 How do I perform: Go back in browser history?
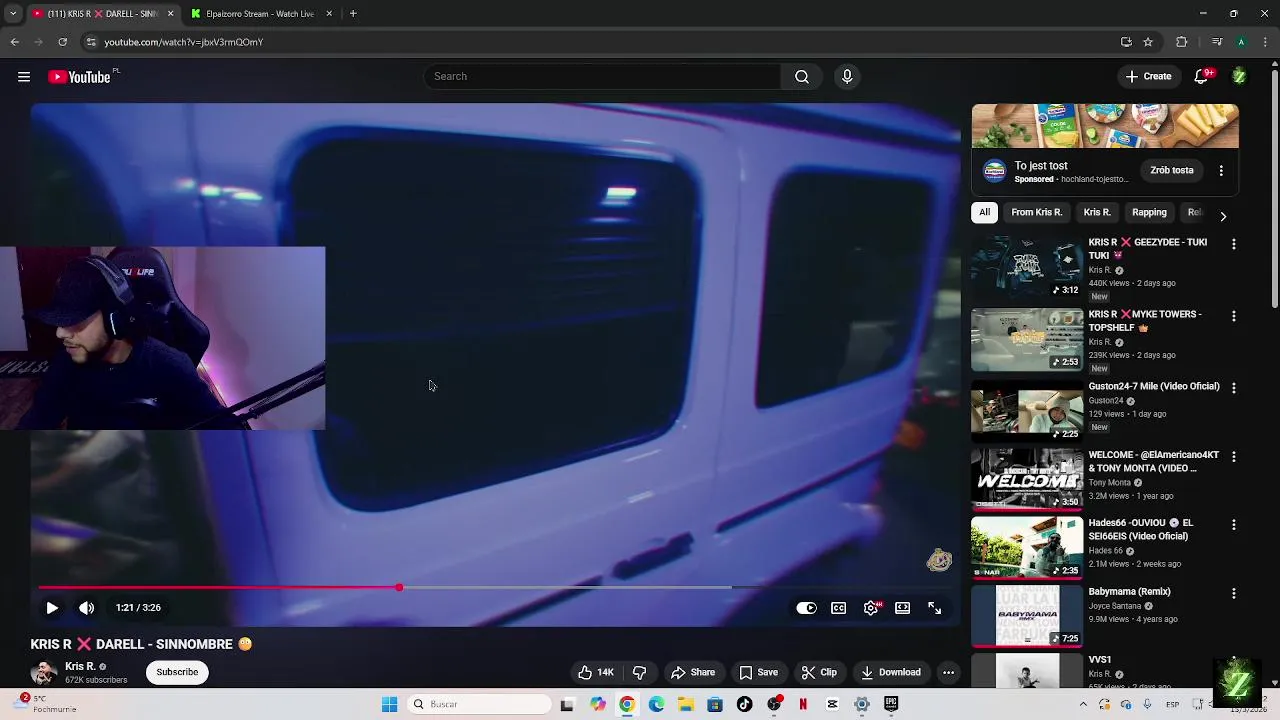coord(14,42)
